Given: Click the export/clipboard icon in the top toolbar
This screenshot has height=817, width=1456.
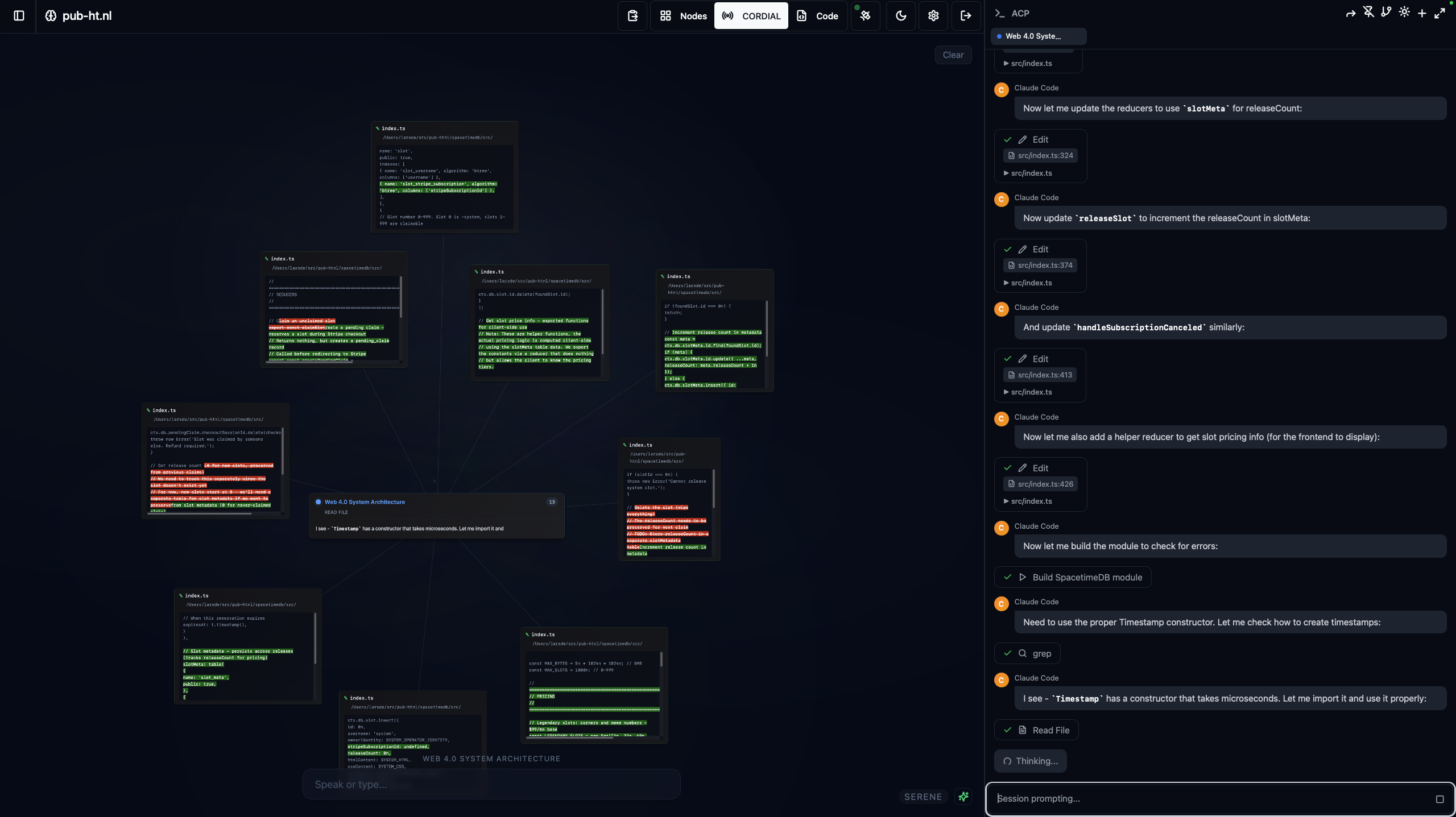Looking at the screenshot, I should [x=632, y=15].
